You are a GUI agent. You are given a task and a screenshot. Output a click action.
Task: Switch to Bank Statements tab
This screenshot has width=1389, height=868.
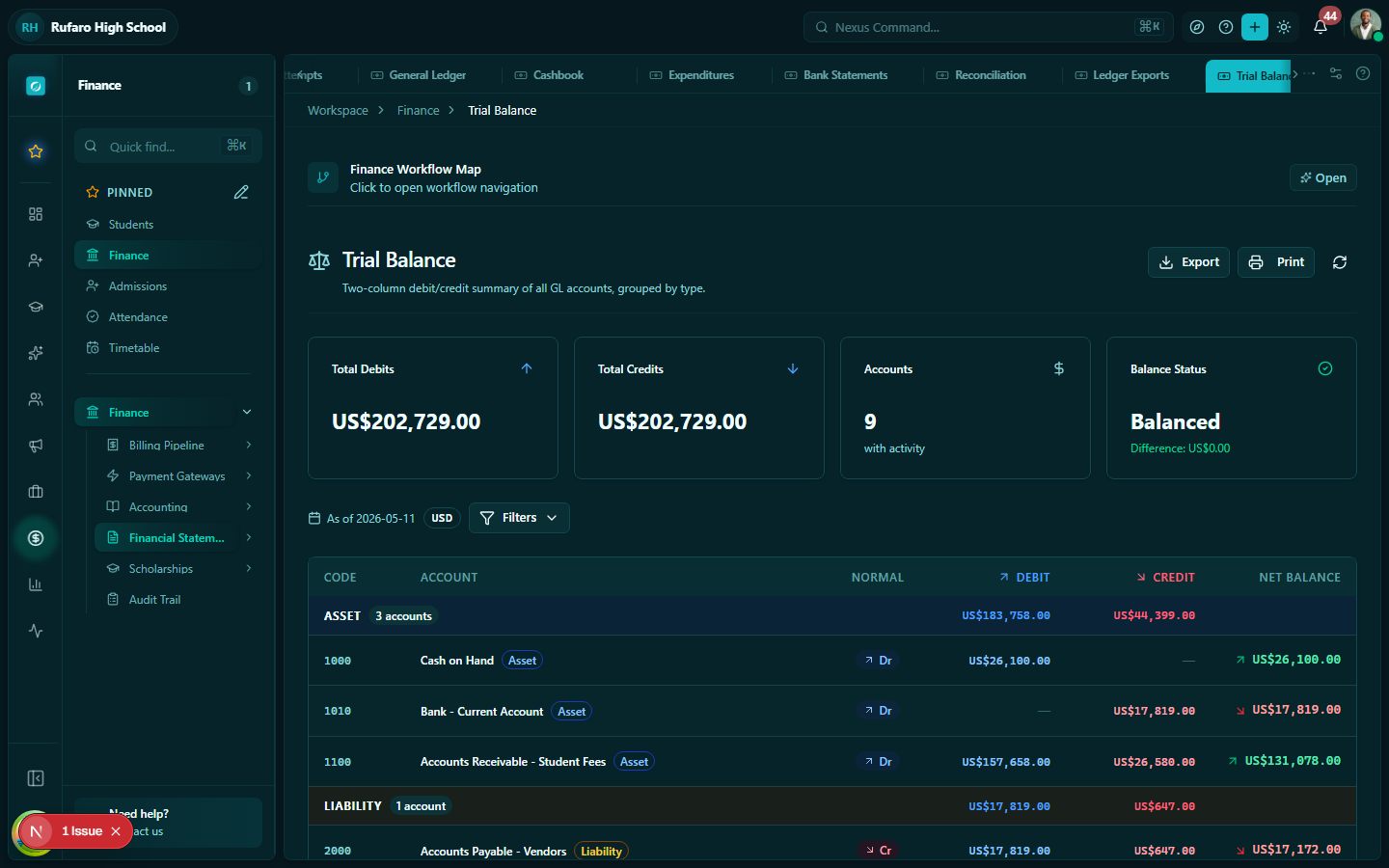(x=836, y=75)
